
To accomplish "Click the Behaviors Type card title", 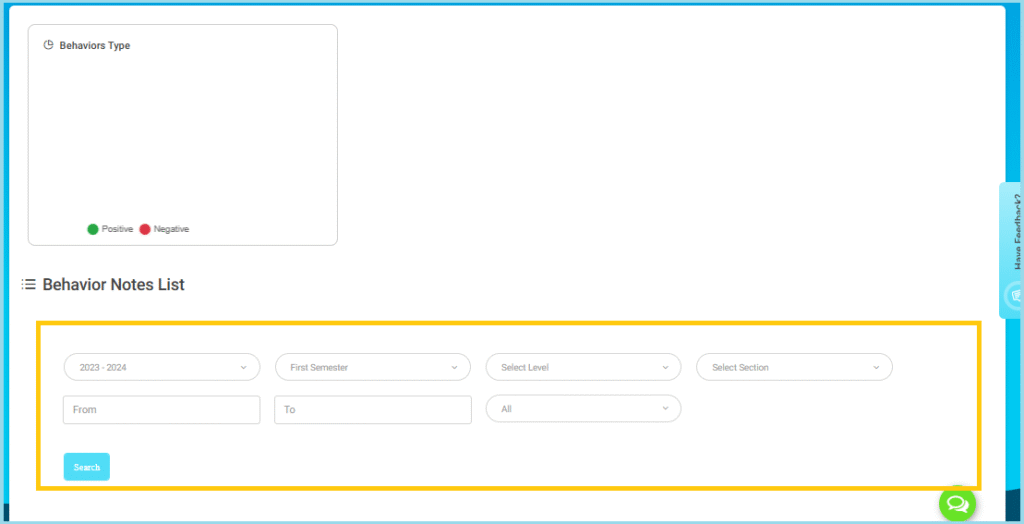I will pyautogui.click(x=95, y=46).
